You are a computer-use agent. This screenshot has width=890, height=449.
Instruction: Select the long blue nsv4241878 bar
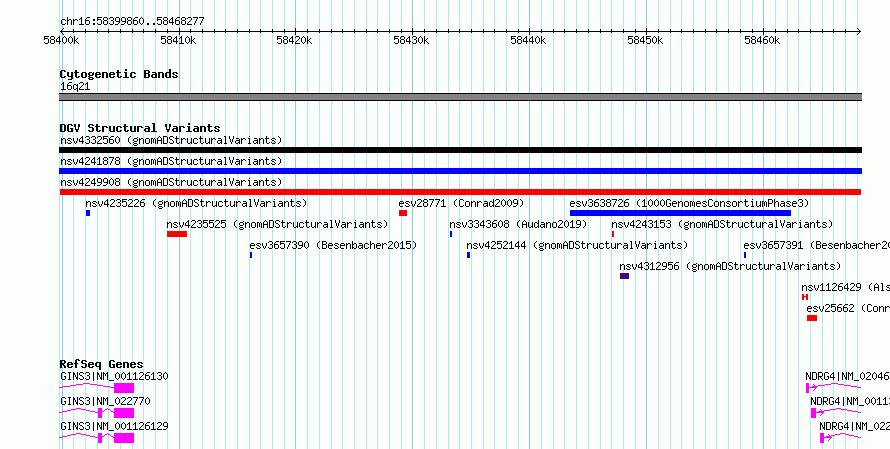click(460, 171)
